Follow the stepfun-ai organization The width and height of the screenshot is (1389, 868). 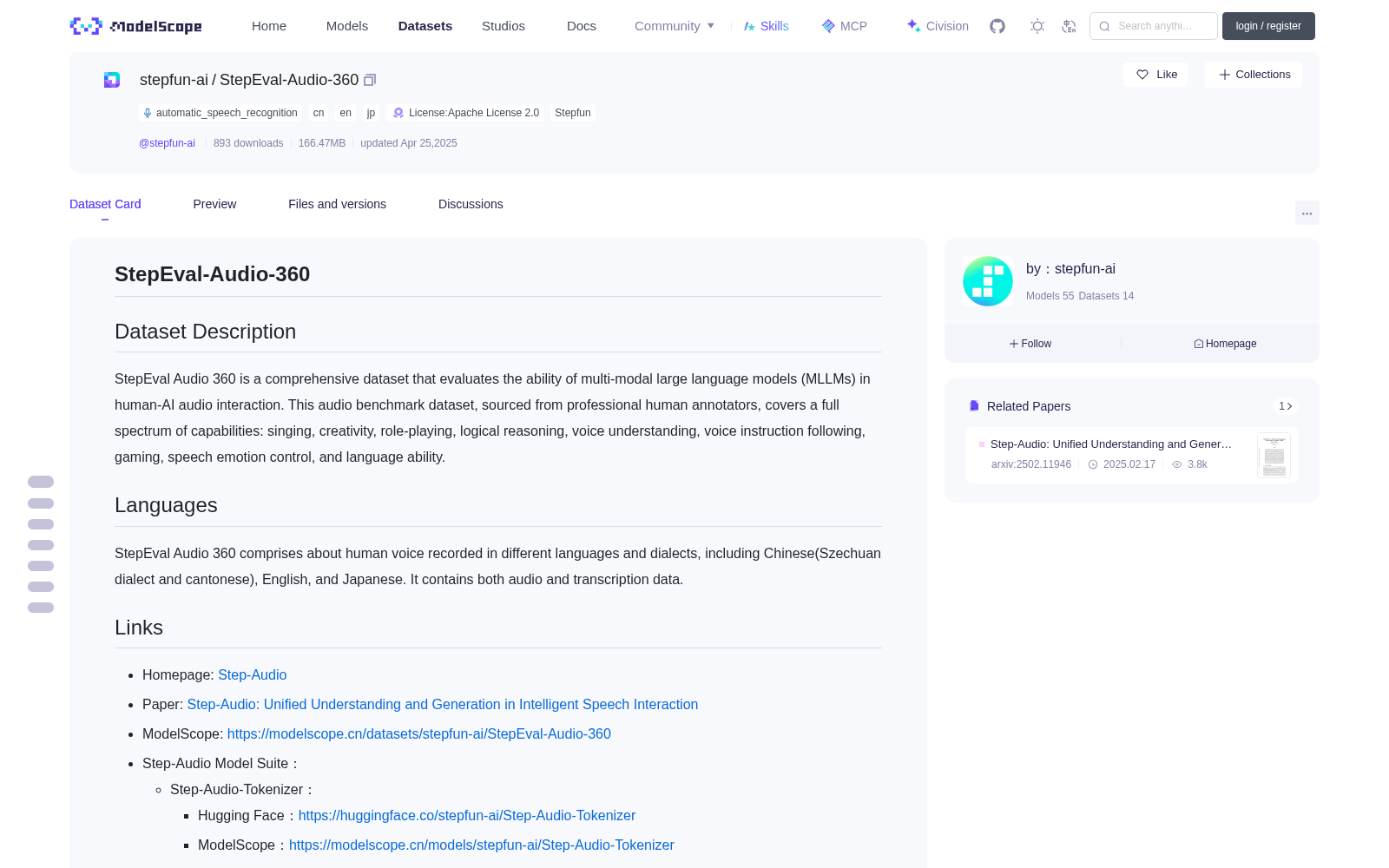pyautogui.click(x=1030, y=344)
